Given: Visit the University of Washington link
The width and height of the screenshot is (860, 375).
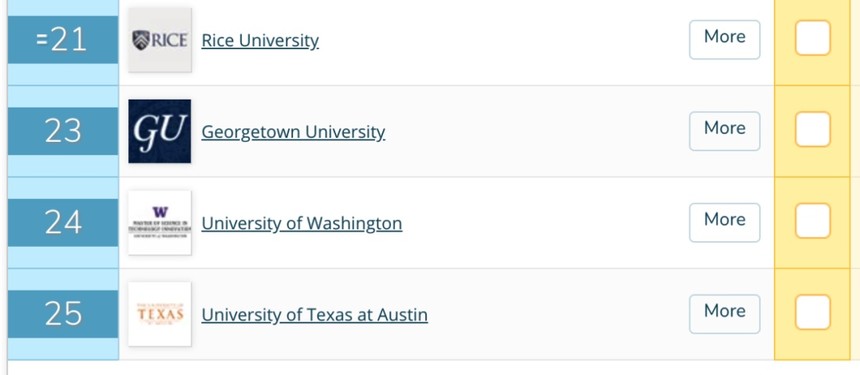Looking at the screenshot, I should 302,224.
